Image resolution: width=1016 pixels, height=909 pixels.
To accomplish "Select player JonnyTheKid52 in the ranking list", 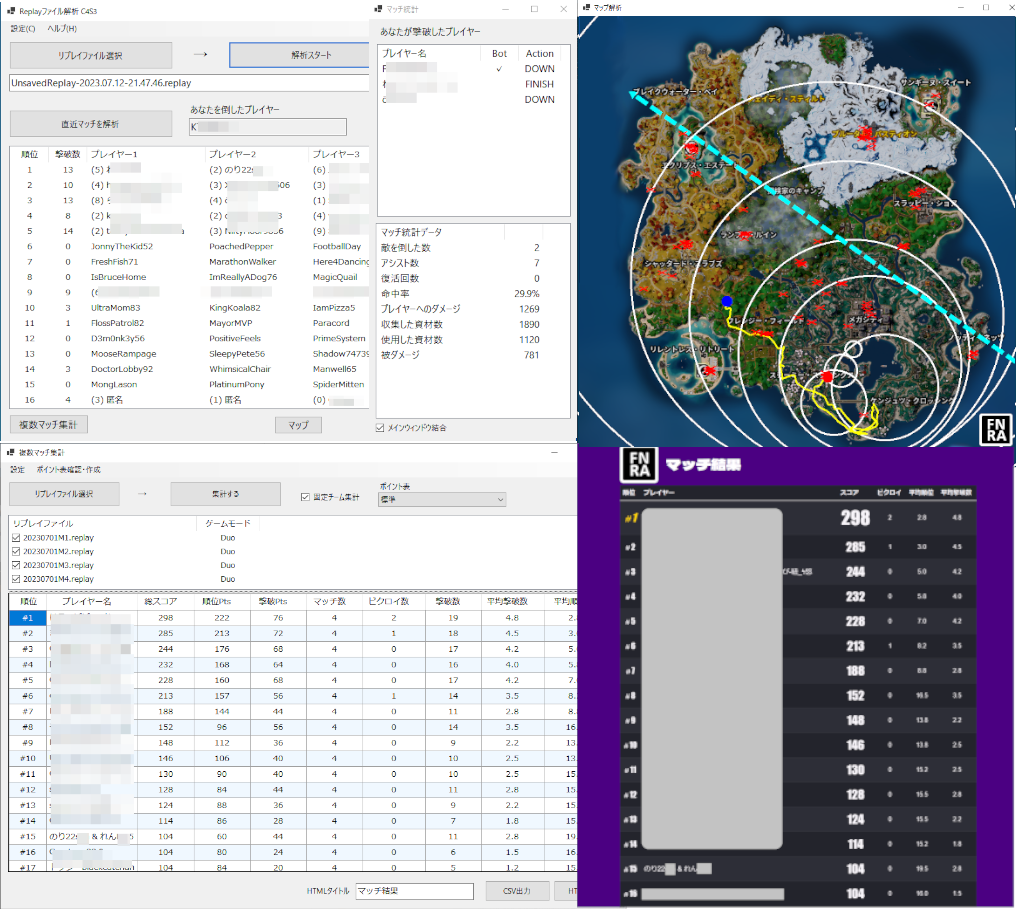I will (122, 246).
